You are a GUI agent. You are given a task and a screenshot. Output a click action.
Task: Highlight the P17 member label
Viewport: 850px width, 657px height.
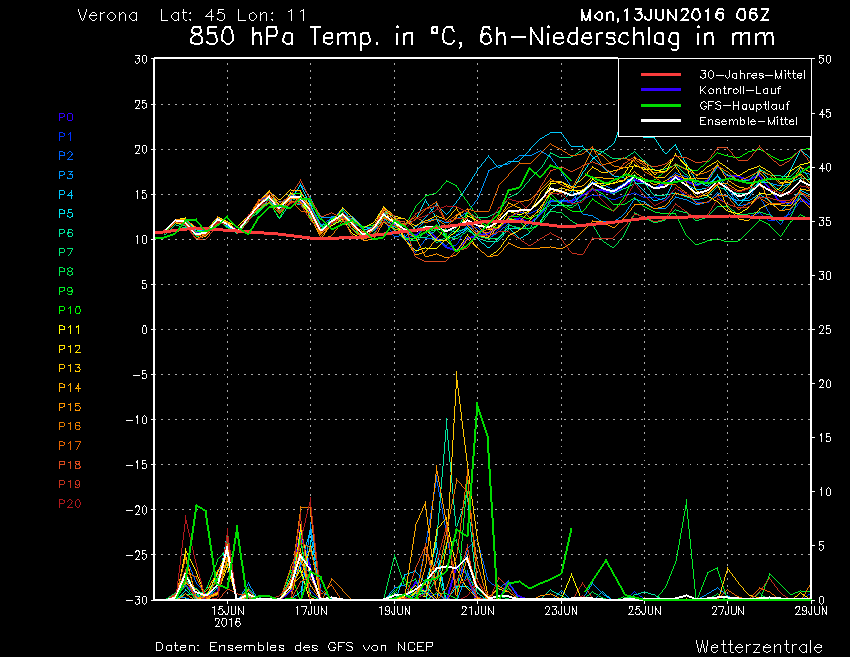pos(70,446)
